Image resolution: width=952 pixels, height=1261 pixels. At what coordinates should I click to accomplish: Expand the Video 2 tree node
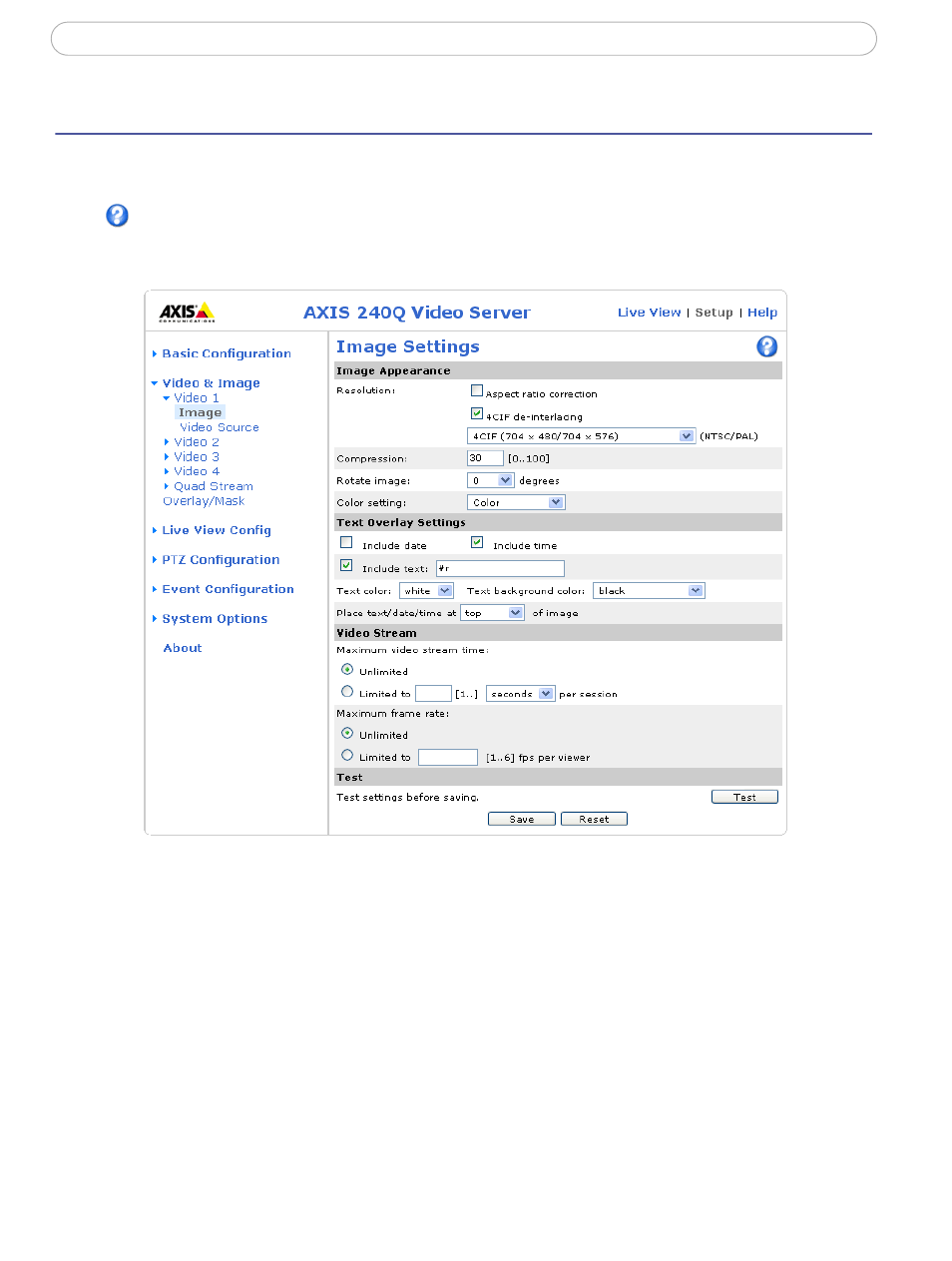click(167, 442)
